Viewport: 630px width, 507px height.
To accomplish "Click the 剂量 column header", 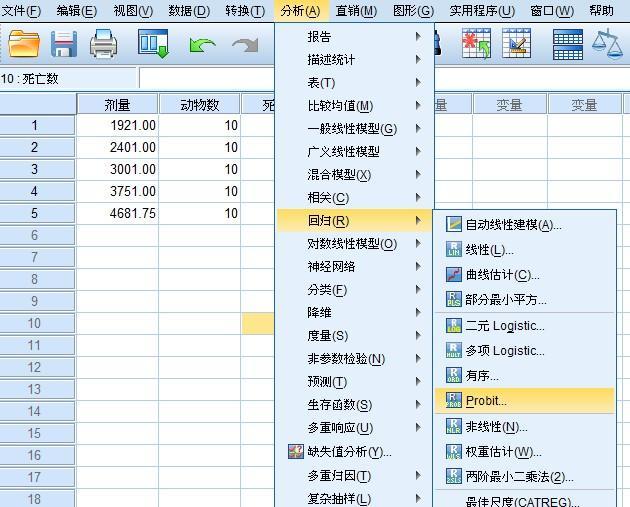I will [x=117, y=105].
